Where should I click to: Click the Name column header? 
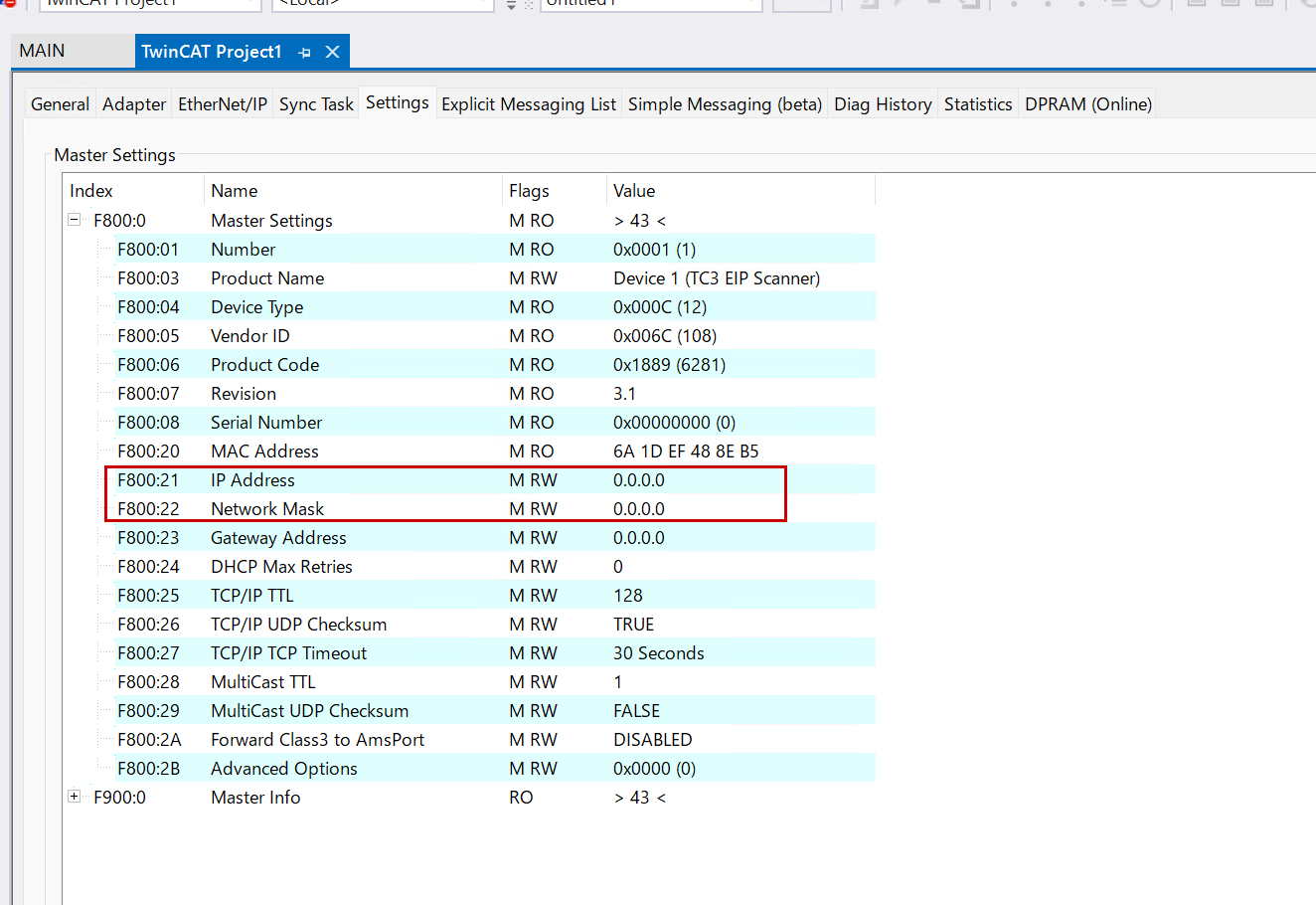pyautogui.click(x=235, y=191)
